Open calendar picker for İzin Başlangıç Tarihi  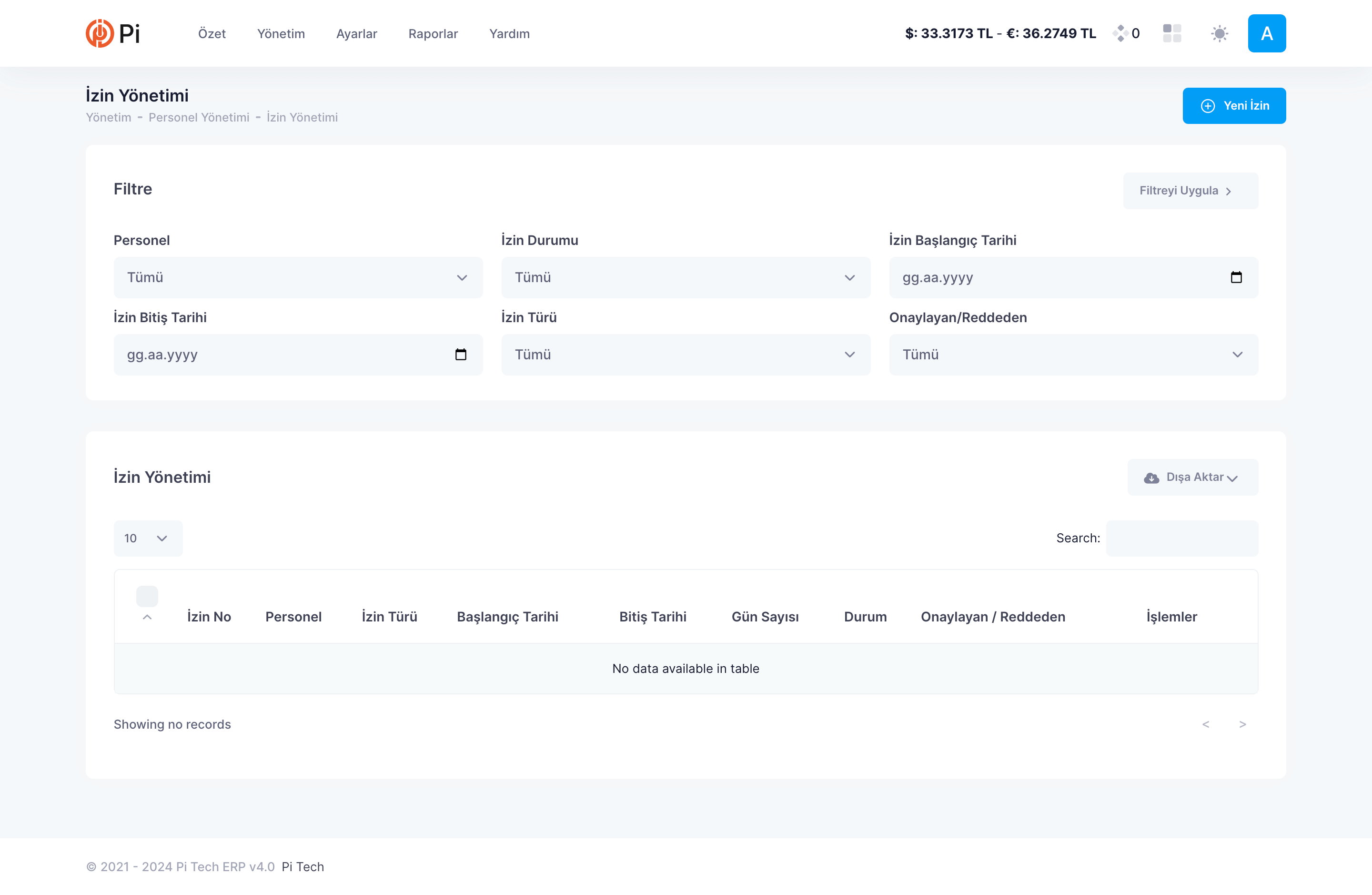[x=1236, y=277]
